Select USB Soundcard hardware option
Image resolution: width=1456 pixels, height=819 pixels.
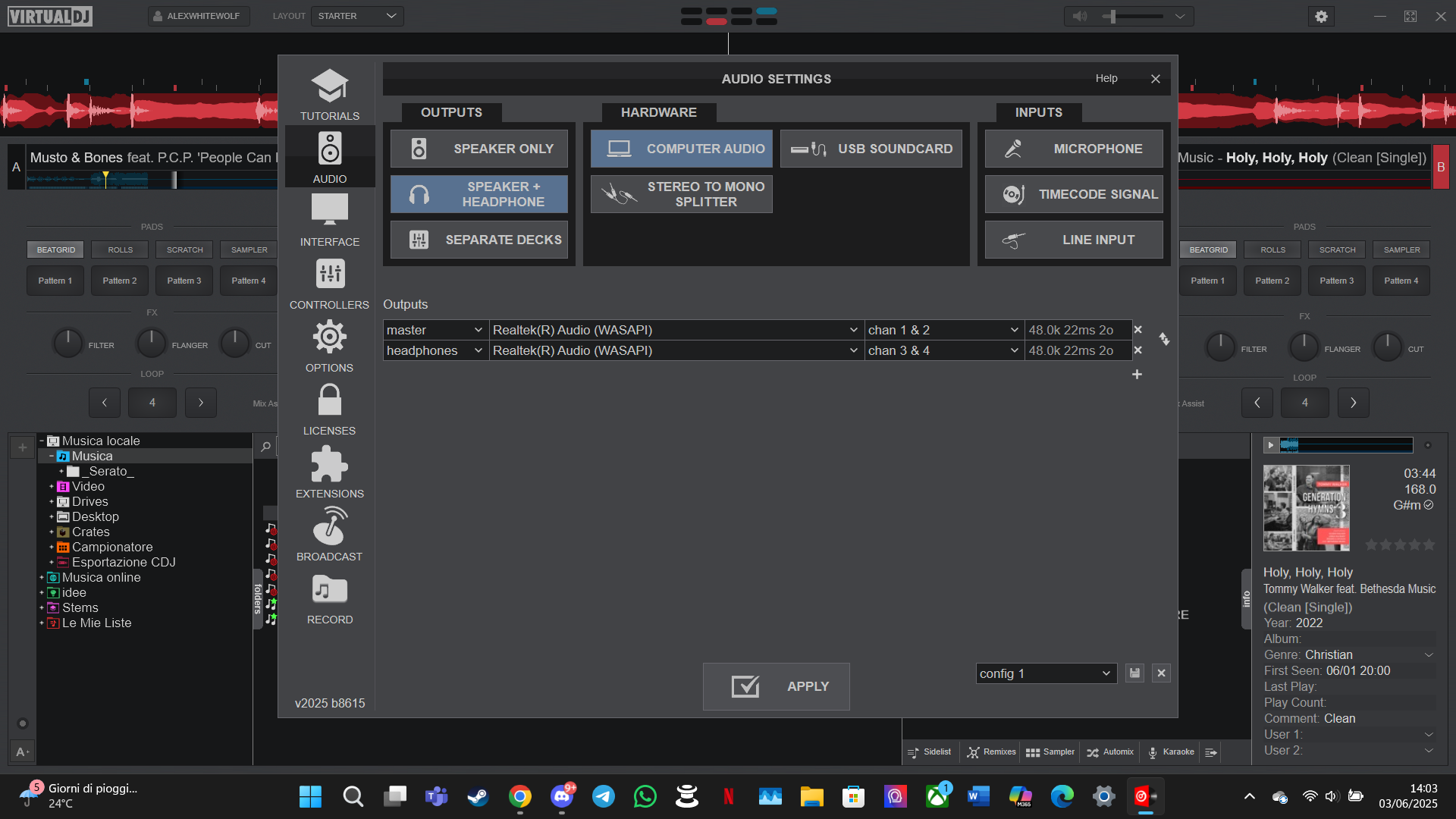click(x=871, y=149)
